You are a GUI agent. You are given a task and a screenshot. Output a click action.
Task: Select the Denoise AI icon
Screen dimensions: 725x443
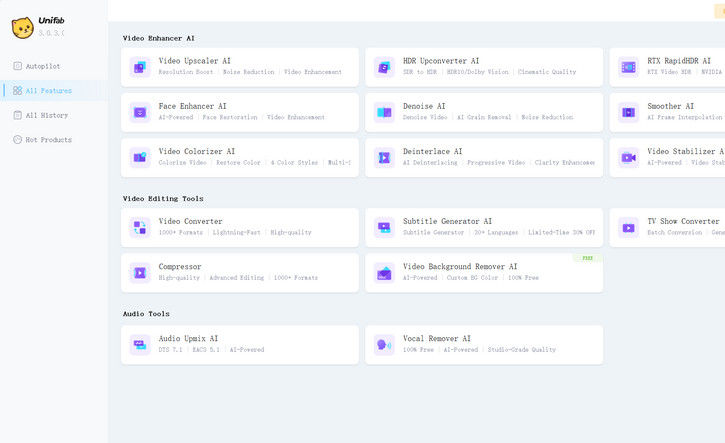coord(384,112)
